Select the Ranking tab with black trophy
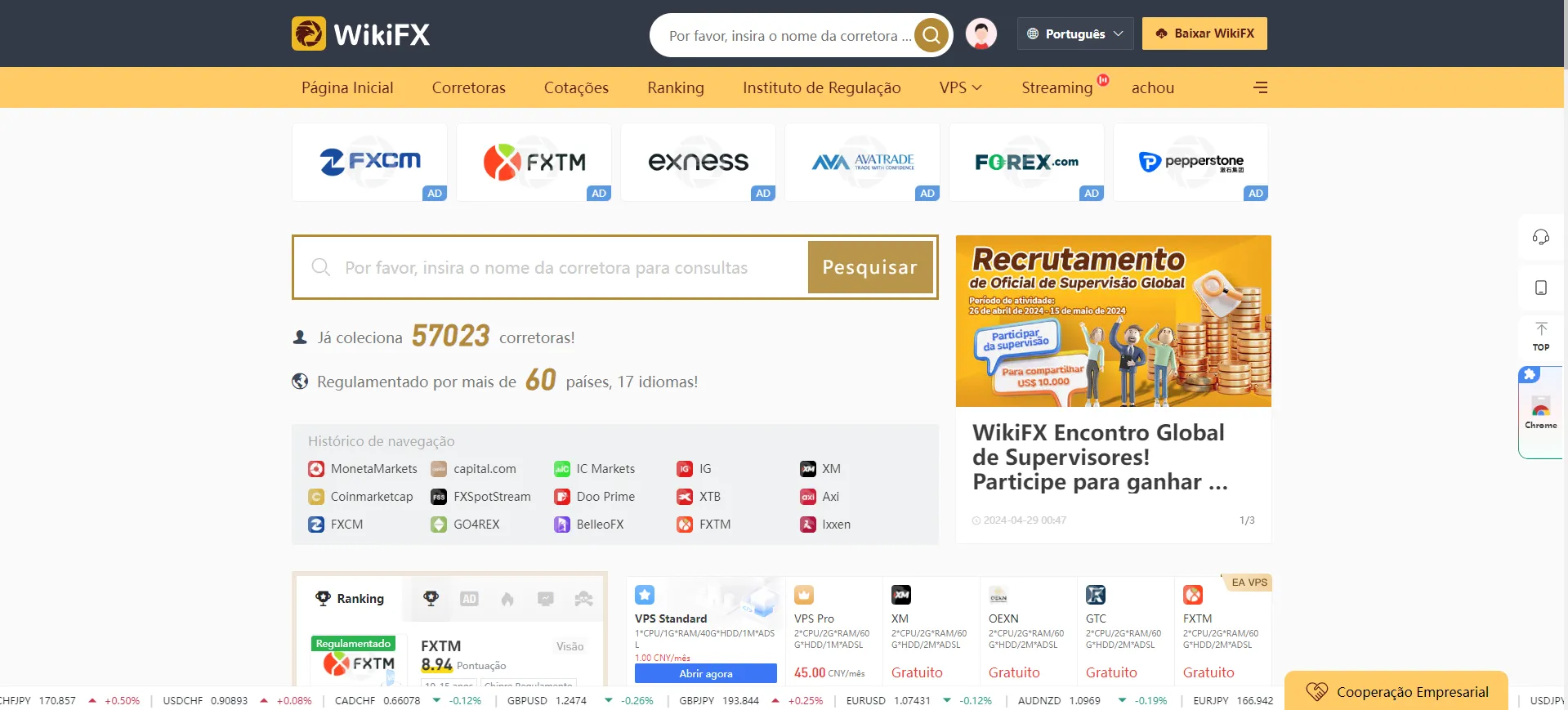1568x710 pixels. tap(350, 599)
